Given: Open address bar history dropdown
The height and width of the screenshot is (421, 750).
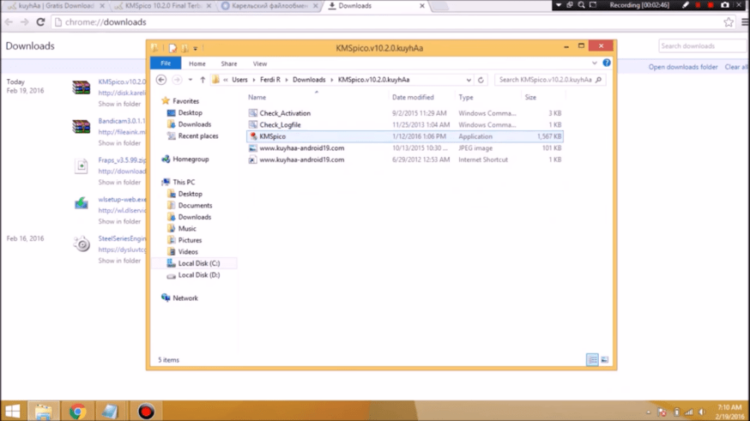Looking at the screenshot, I should click(469, 80).
